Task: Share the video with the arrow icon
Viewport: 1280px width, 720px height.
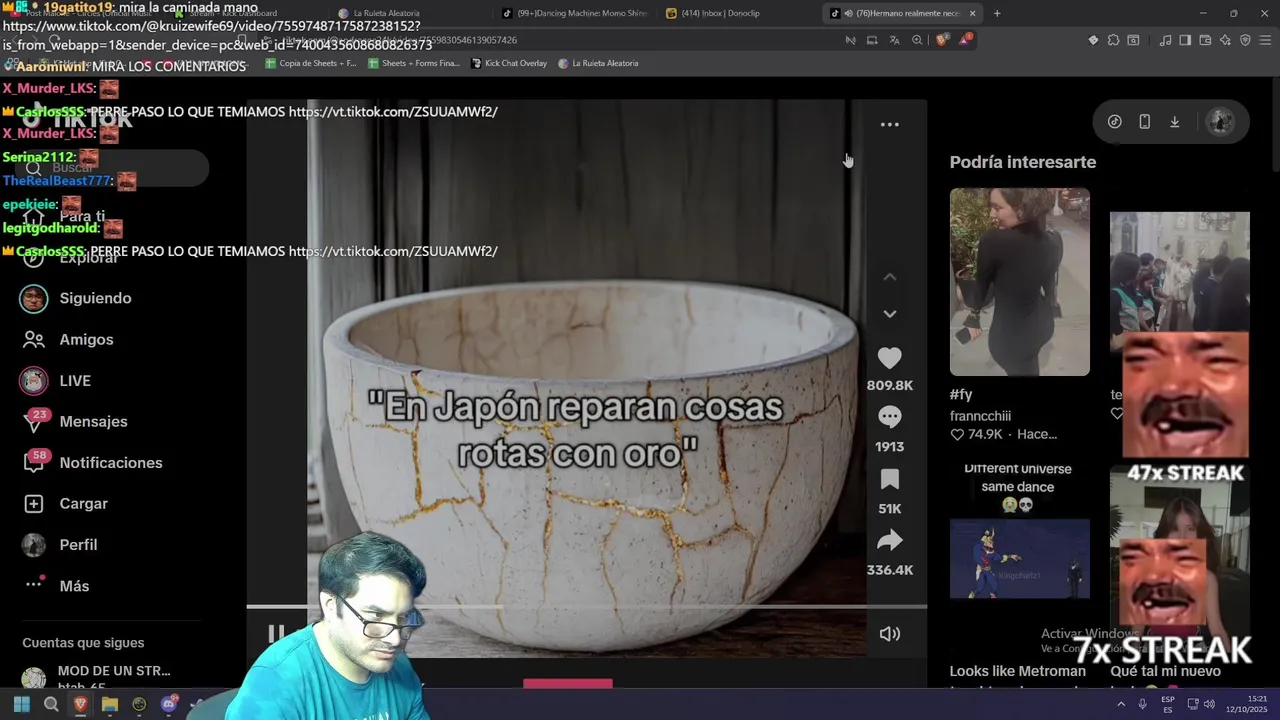Action: pos(889,541)
